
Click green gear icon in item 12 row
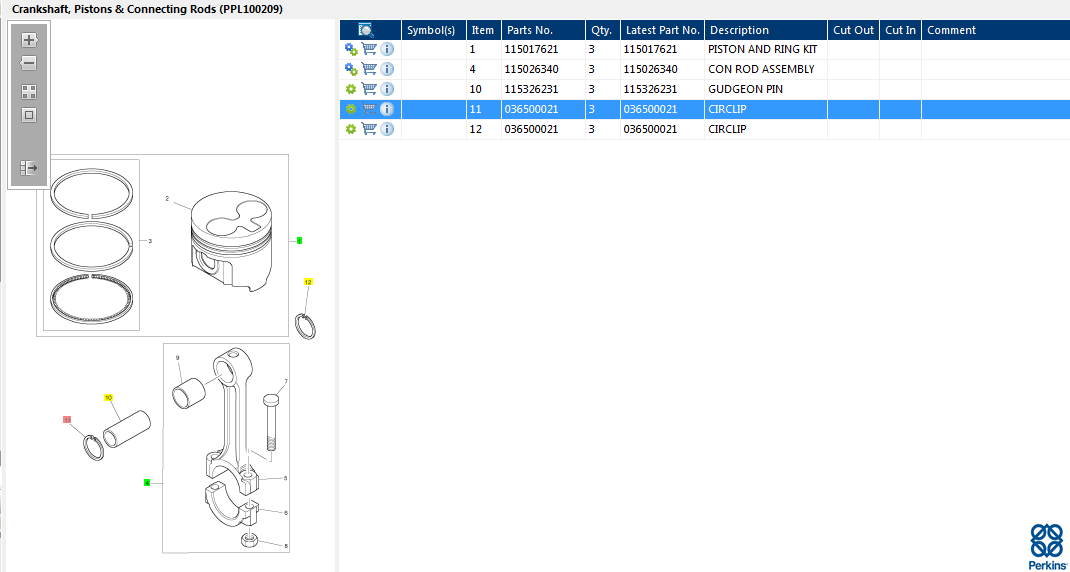click(351, 129)
